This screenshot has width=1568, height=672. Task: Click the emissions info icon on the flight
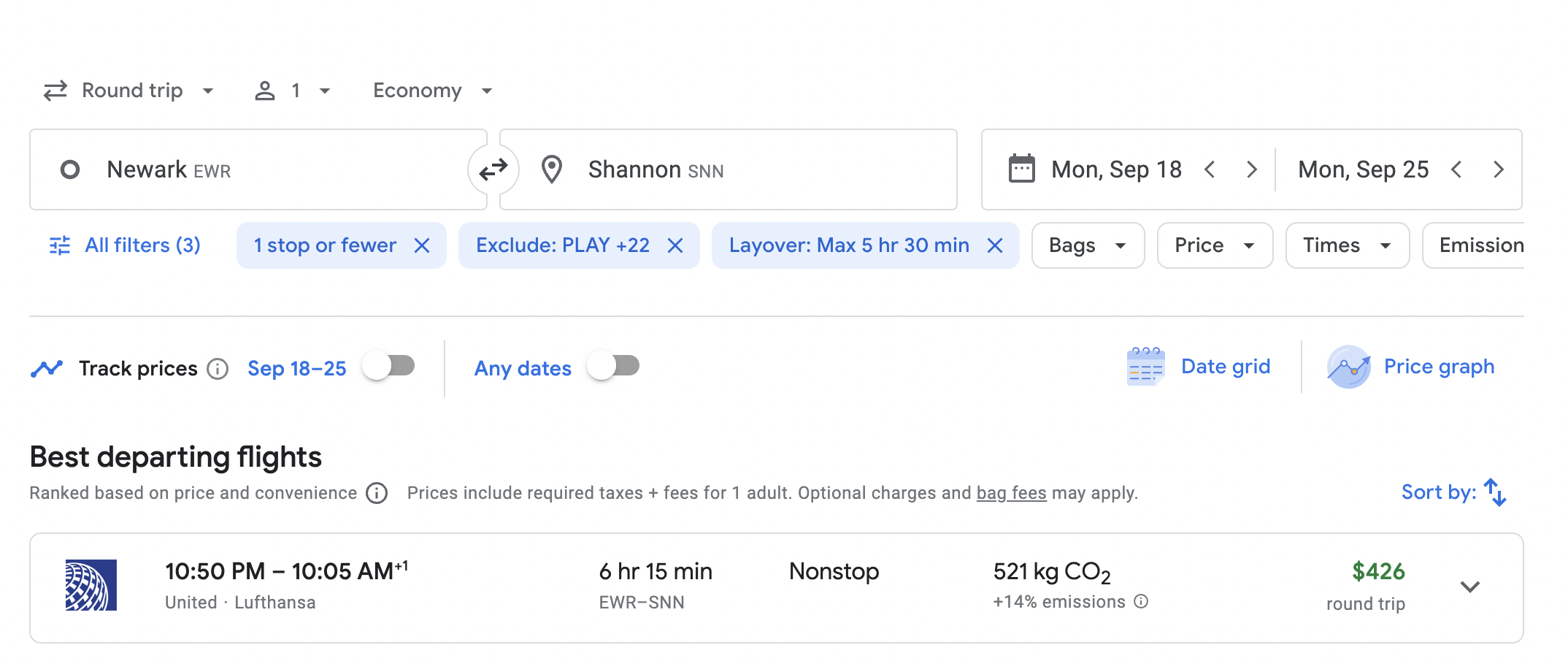click(x=1140, y=602)
